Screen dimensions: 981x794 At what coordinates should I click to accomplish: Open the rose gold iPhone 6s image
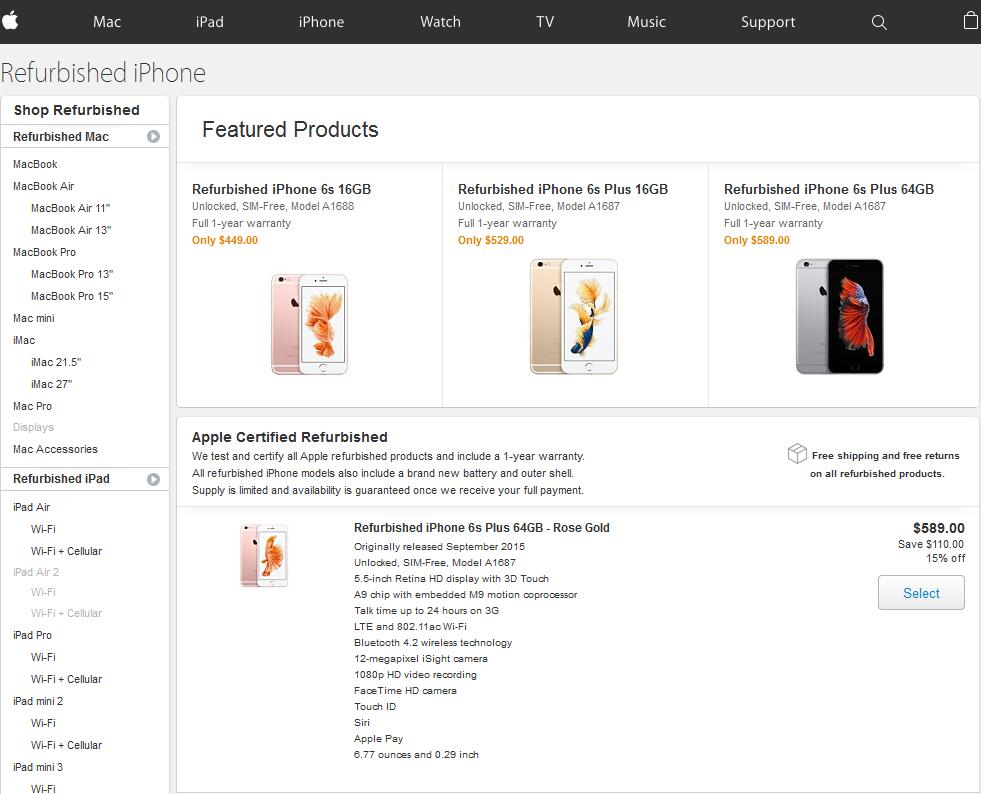pyautogui.click(x=310, y=324)
